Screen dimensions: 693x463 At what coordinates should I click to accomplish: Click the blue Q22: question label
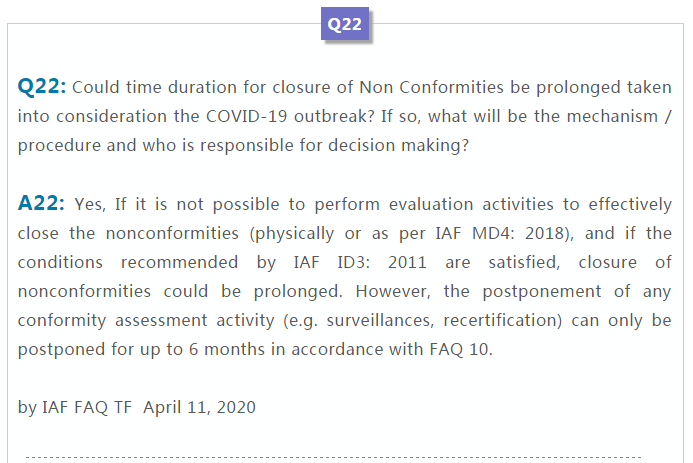pyautogui.click(x=42, y=86)
